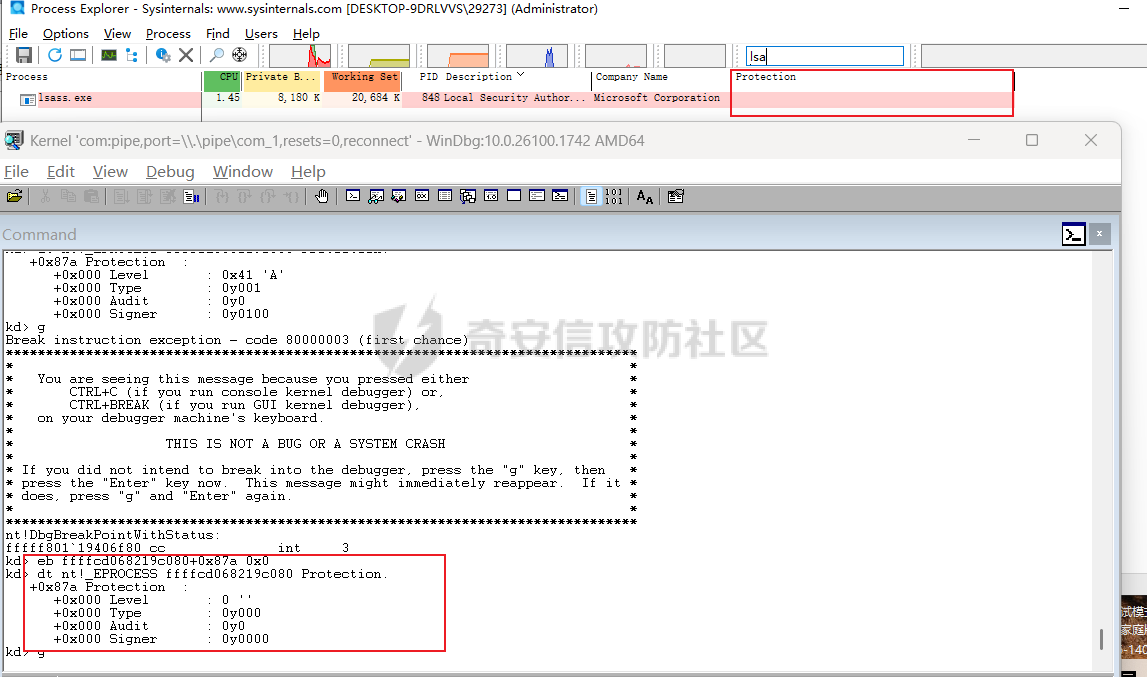Image resolution: width=1147 pixels, height=677 pixels.
Task: Click the Description column sort chevron
Action: (x=520, y=76)
